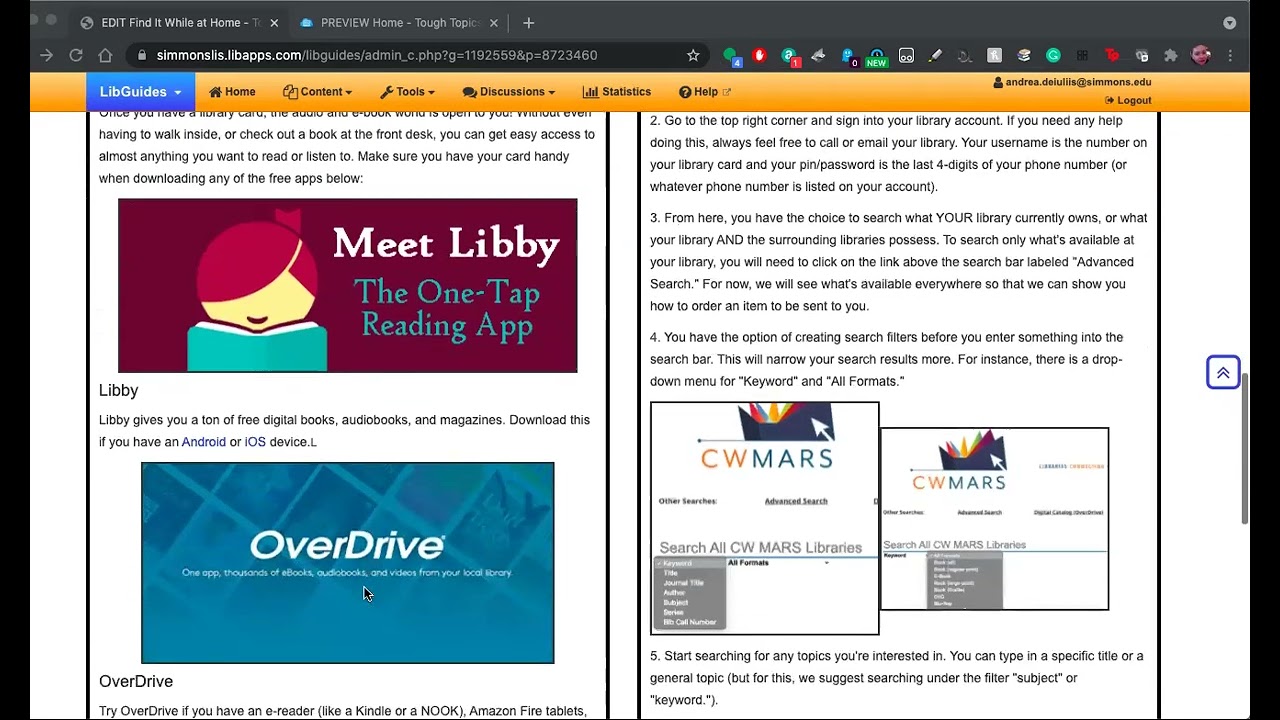Open a new browser tab
Viewport: 1280px width, 720px height.
point(529,23)
